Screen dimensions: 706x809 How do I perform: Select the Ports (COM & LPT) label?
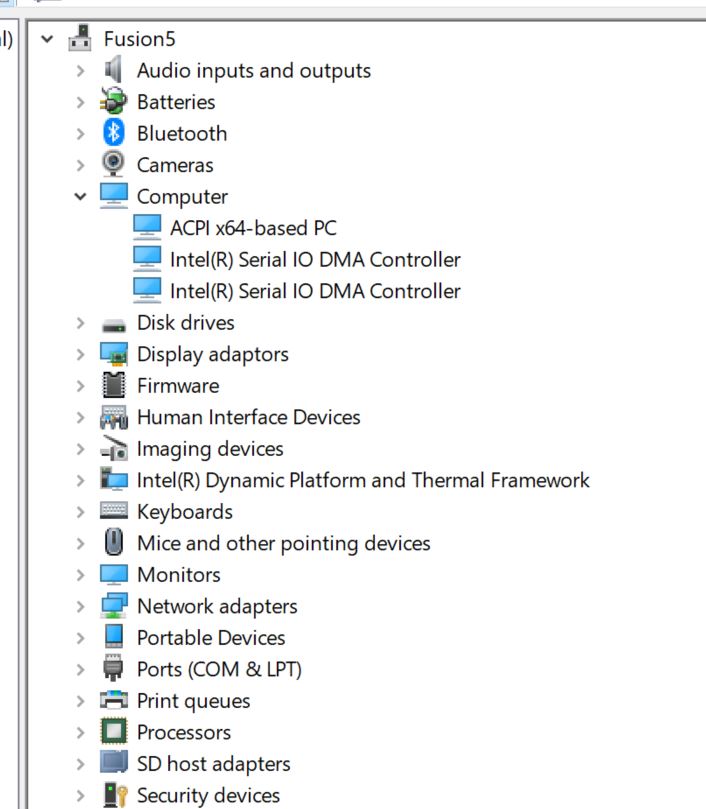pos(219,669)
